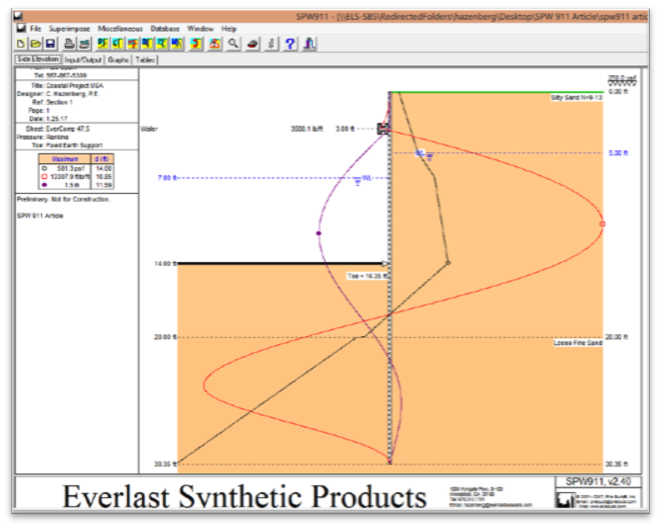Click the Loose Fine Sand soil label
Screen dimensions: 661x528
[x=578, y=343]
